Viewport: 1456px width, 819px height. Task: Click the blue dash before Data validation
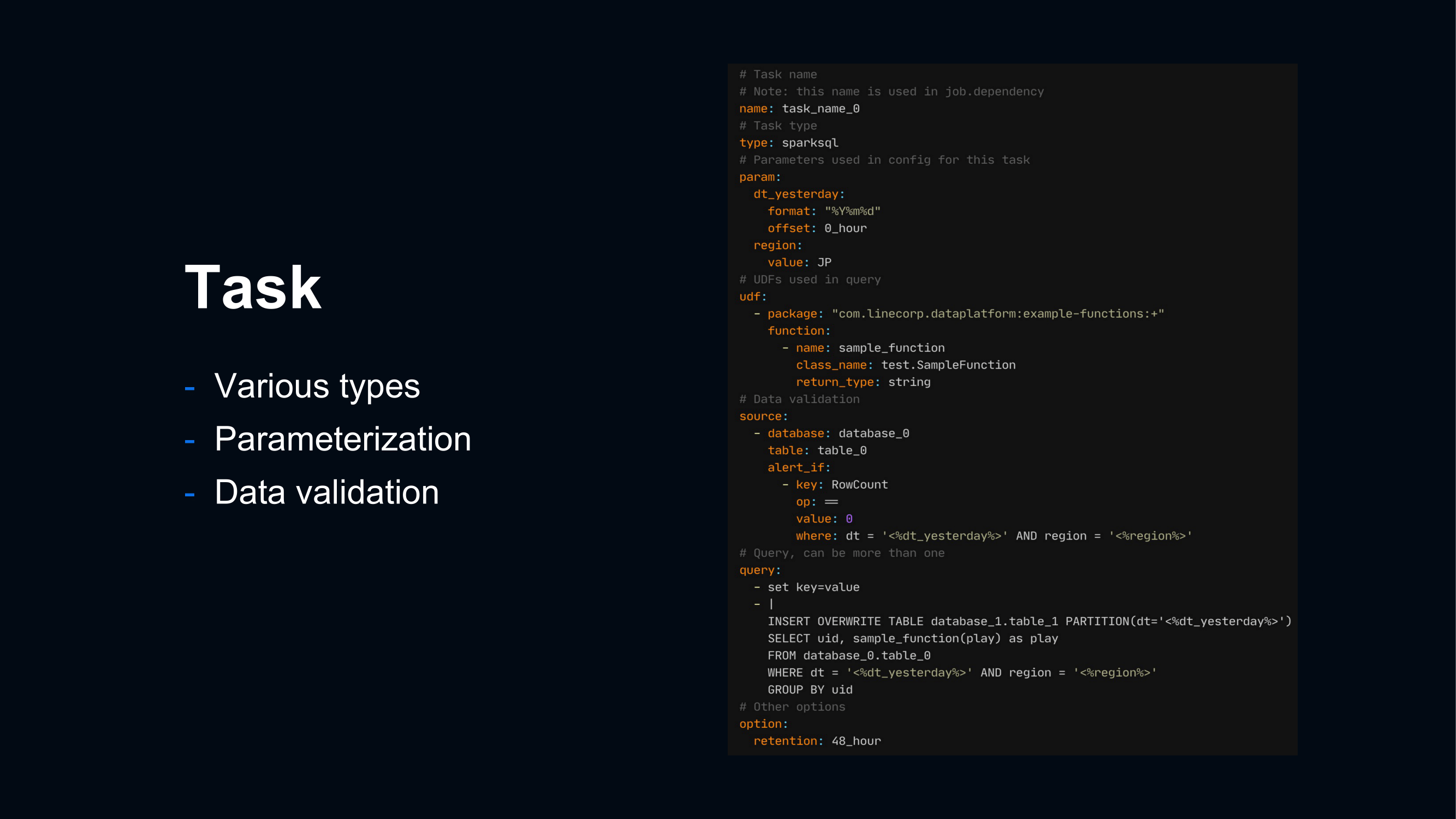click(190, 495)
